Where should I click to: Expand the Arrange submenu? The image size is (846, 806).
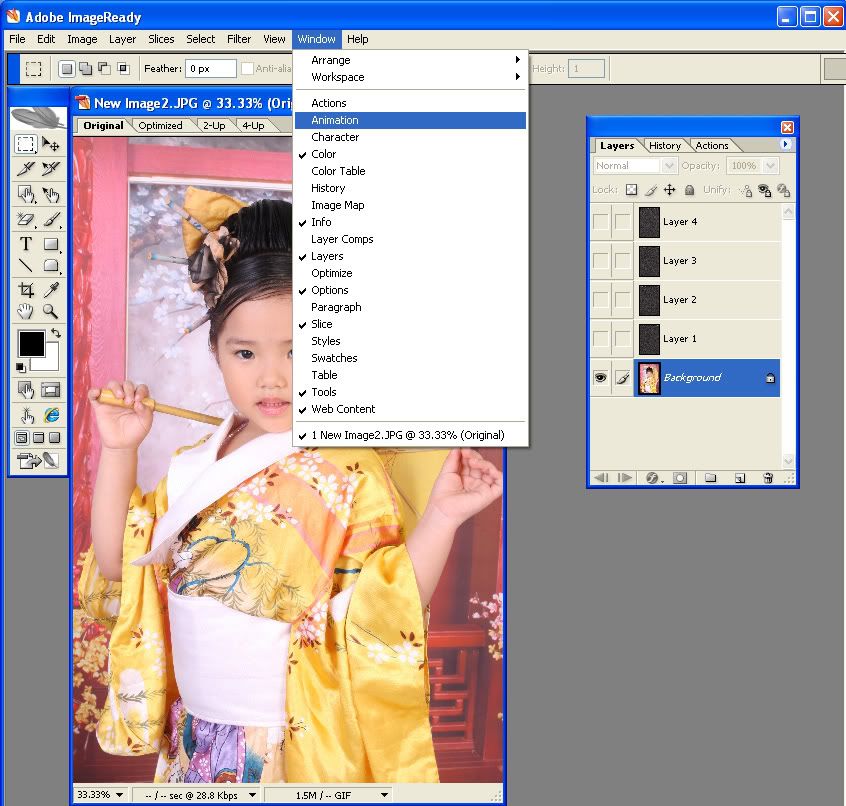(x=415, y=60)
